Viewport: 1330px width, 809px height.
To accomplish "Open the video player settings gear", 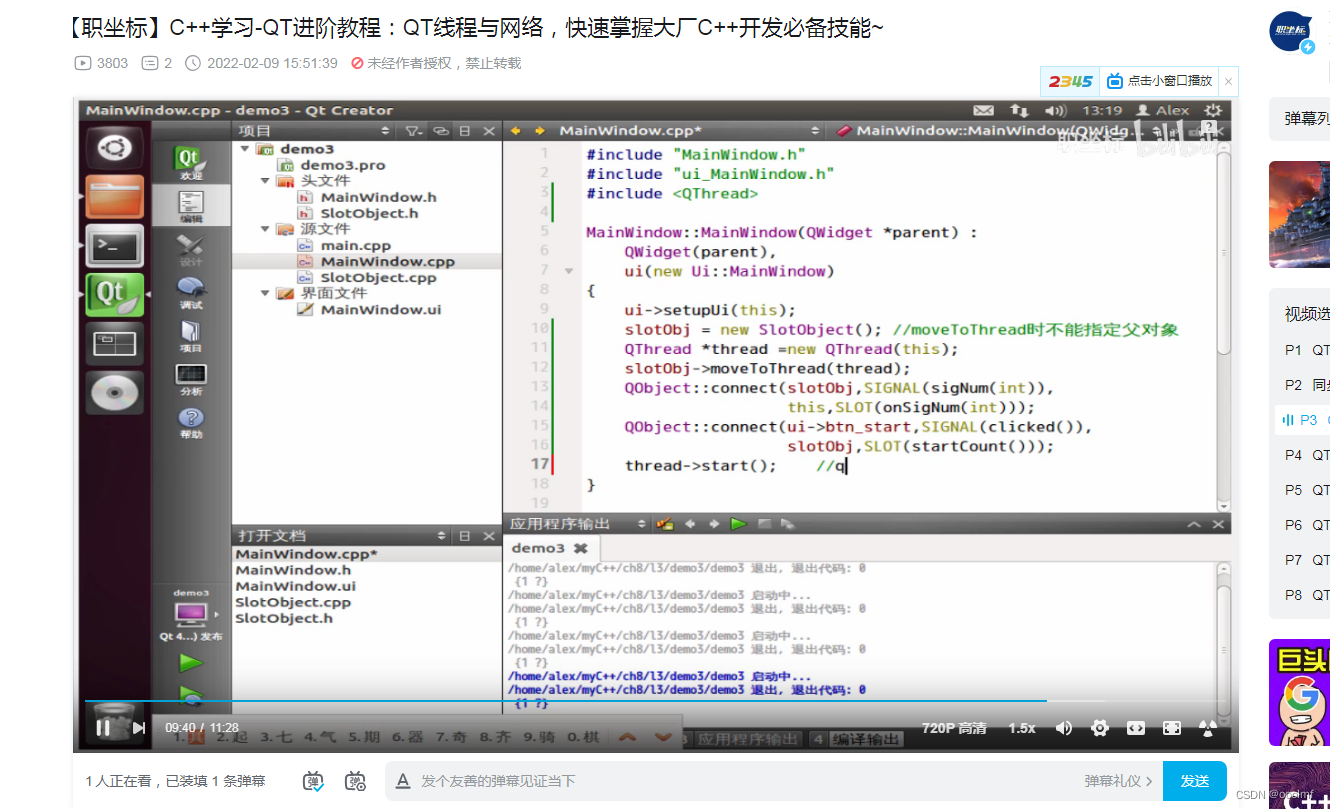I will pos(1100,728).
